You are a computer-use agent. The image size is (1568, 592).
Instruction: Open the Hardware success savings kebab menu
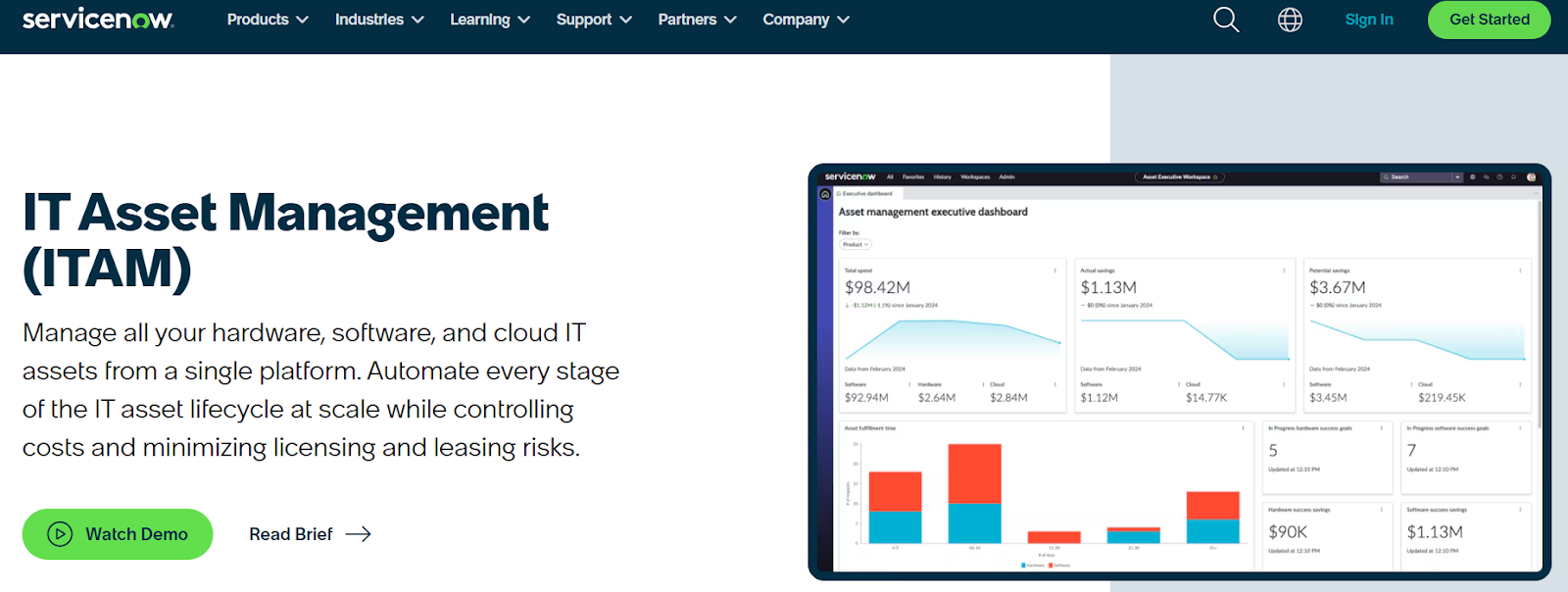point(1382,510)
